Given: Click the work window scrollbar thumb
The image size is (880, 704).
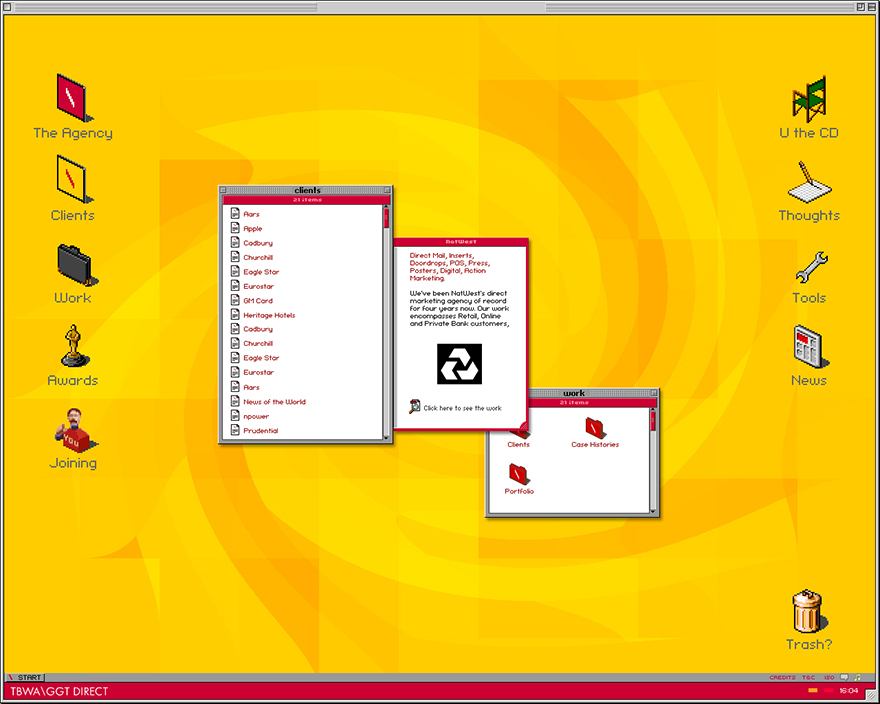Looking at the screenshot, I should pos(653,420).
